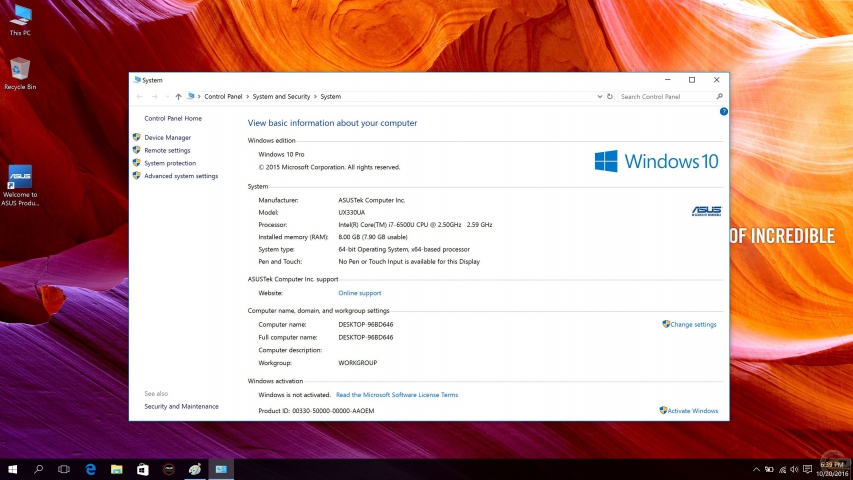Click the shield icon beside Remote settings
This screenshot has height=480, width=853.
(137, 150)
